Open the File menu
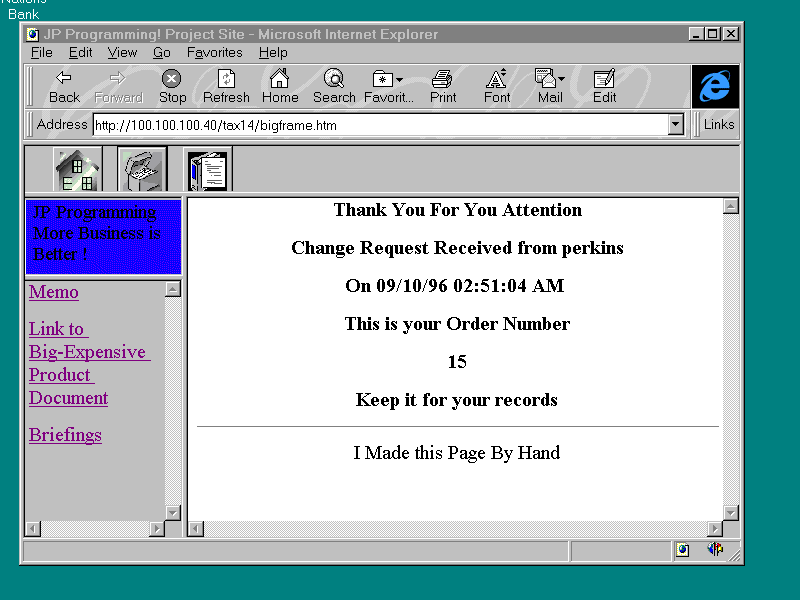Screen dimensions: 800x600 coord(42,53)
